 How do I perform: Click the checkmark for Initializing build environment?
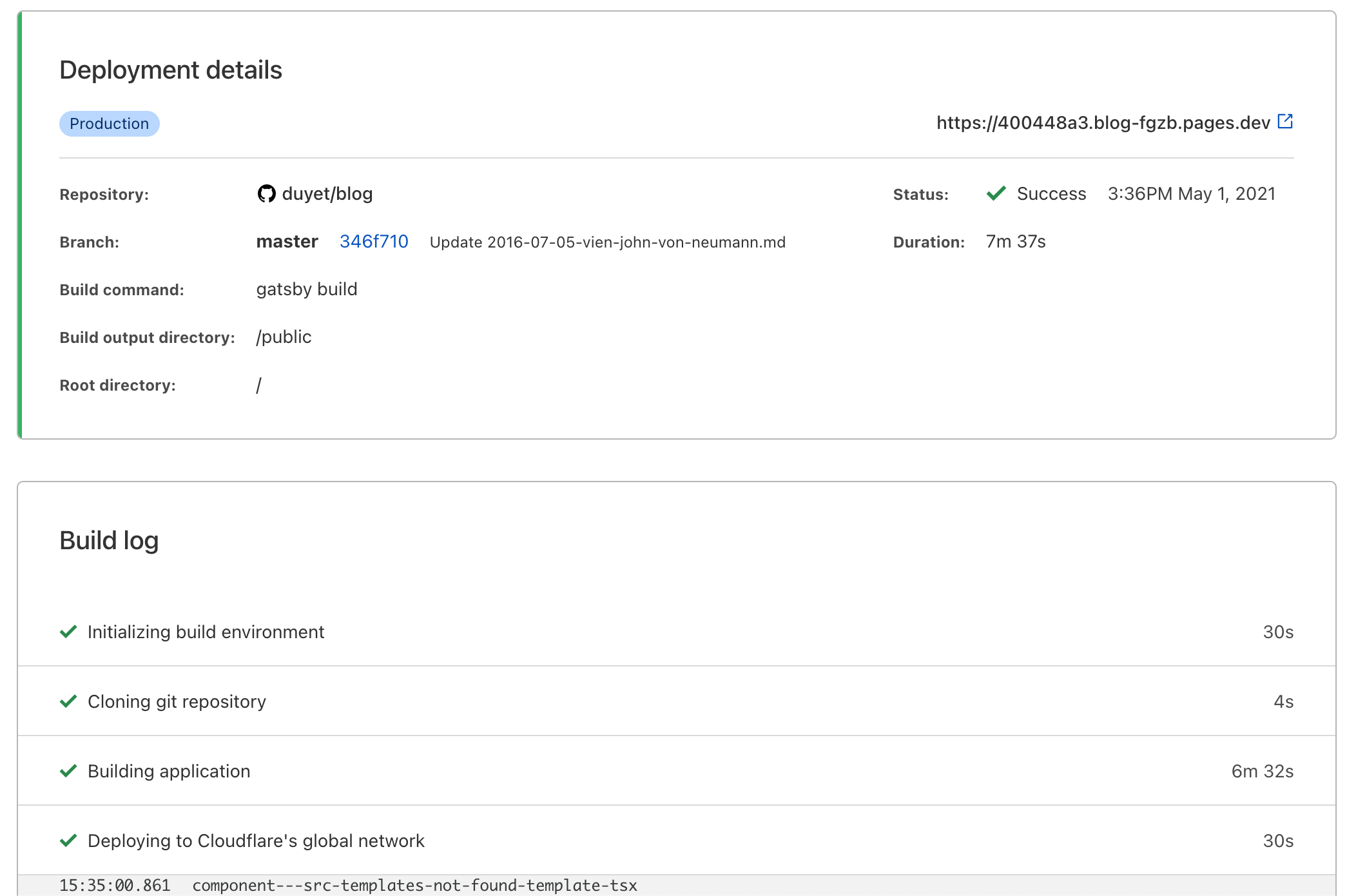pyautogui.click(x=68, y=632)
